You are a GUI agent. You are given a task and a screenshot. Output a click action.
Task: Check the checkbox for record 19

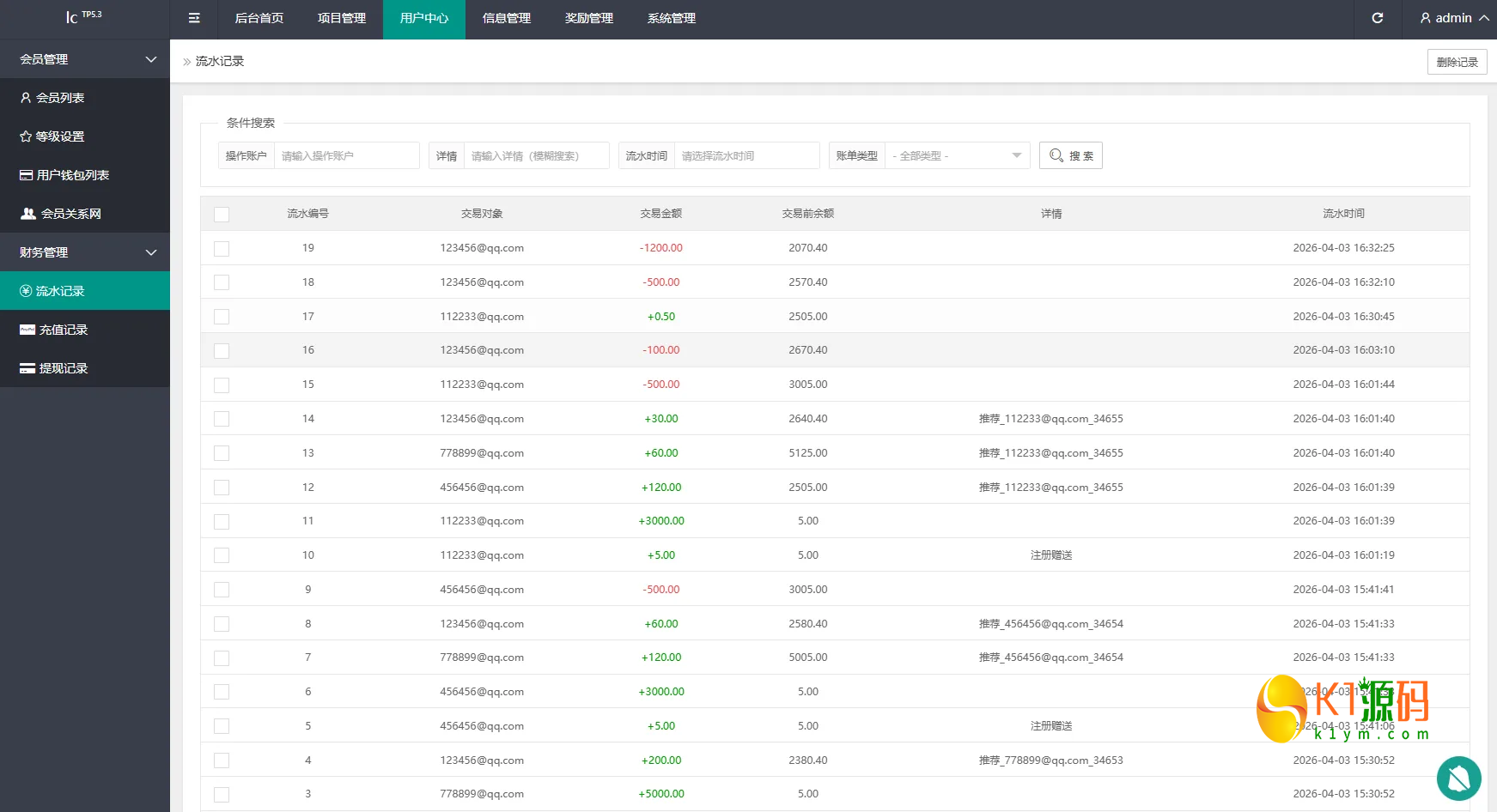tap(222, 249)
